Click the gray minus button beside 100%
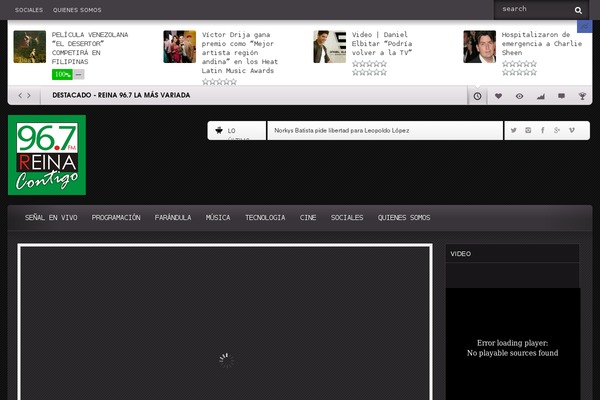This screenshot has width=600, height=400. coord(78,74)
